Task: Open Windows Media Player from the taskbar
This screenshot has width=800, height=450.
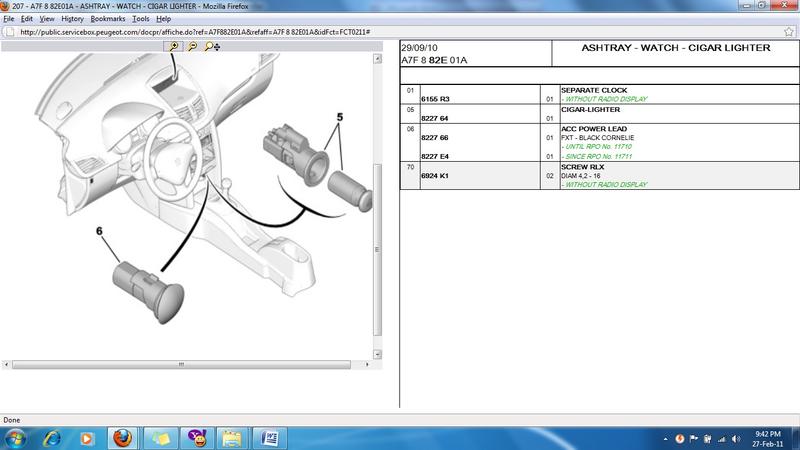Action: click(87, 438)
